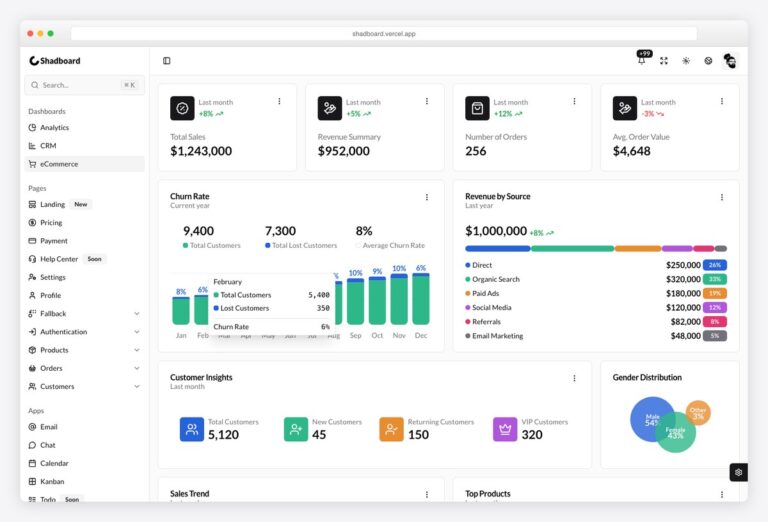The image size is (768, 522).
Task: Open Avg. Order Value card options menu
Action: coord(721,101)
